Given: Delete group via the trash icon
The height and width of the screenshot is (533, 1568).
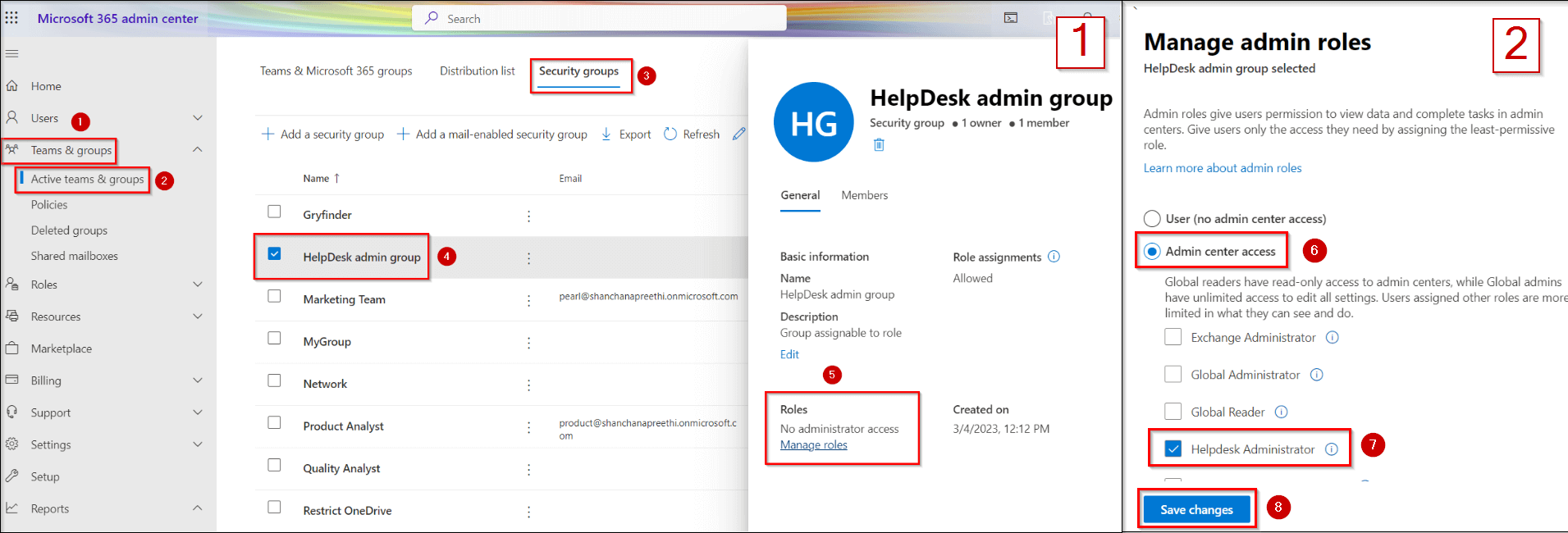Looking at the screenshot, I should (879, 144).
